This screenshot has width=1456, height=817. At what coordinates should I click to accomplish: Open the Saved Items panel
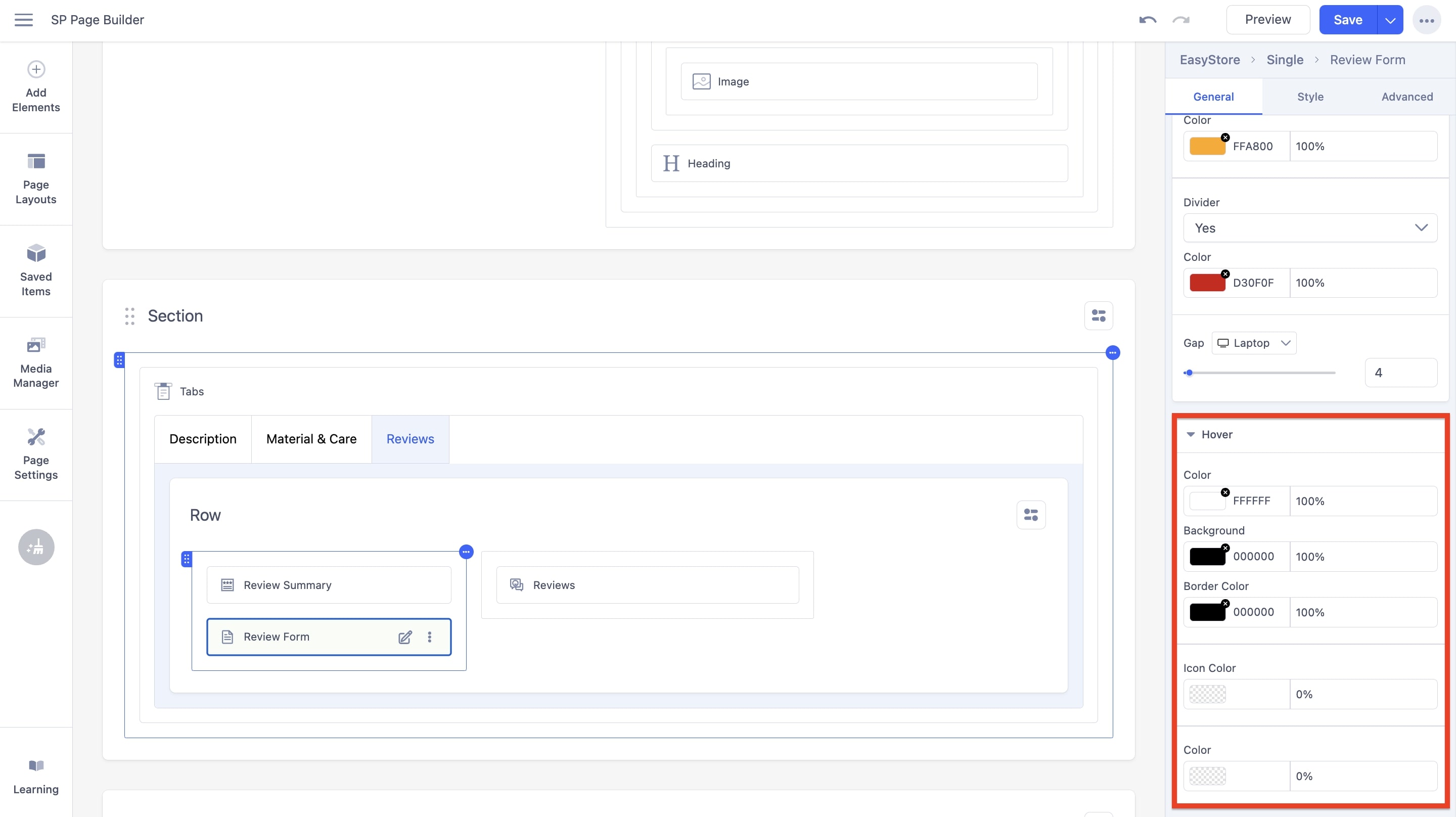[35, 271]
